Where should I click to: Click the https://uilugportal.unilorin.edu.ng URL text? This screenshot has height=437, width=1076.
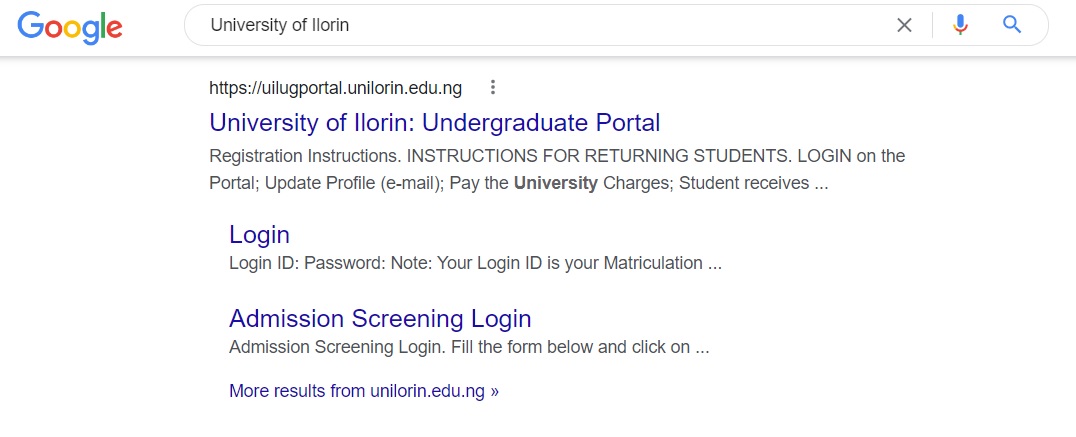point(336,88)
